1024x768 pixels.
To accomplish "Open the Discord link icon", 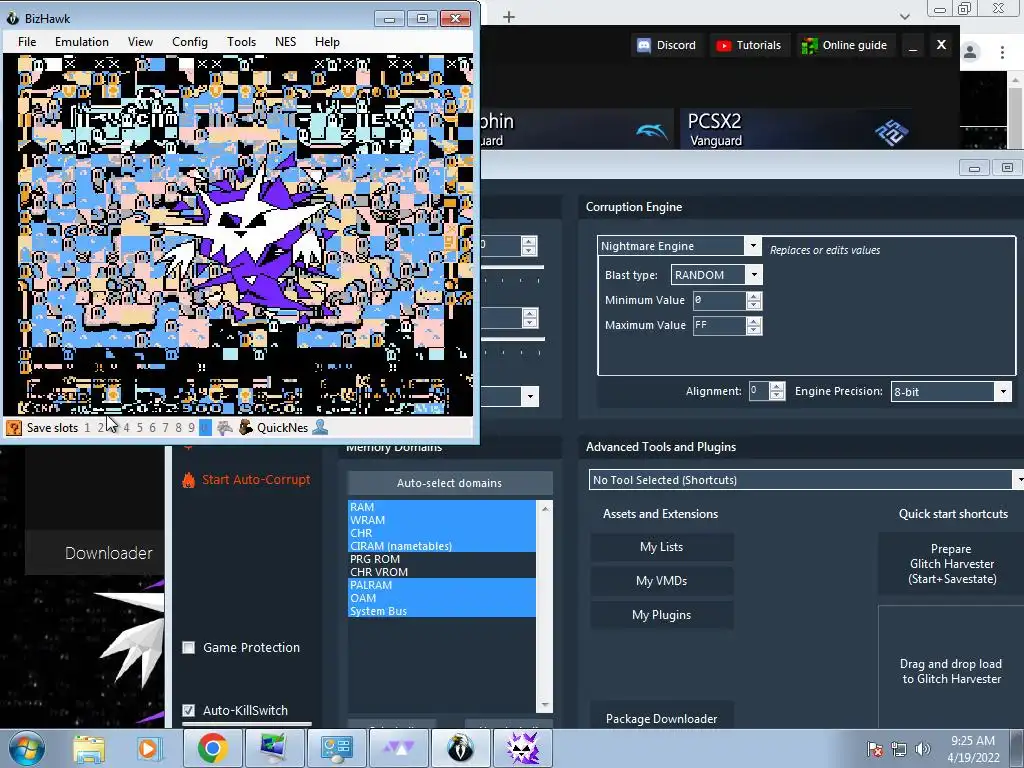I will coord(644,45).
